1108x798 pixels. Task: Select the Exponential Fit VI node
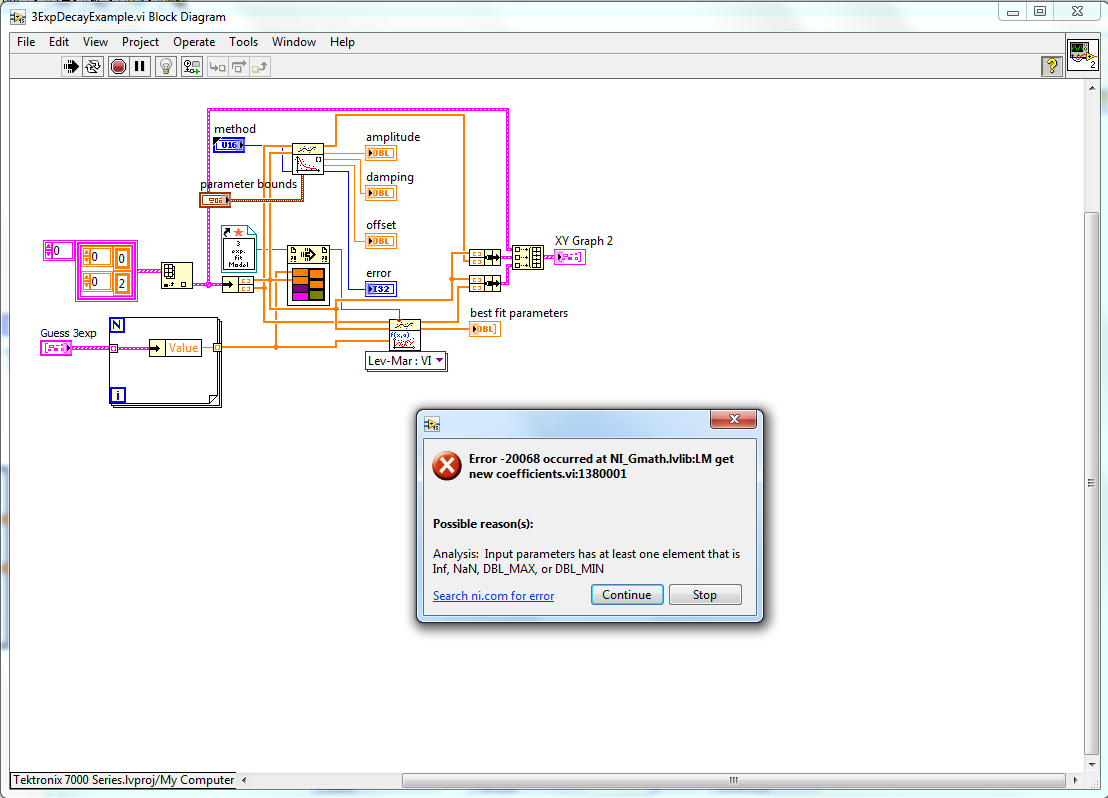308,159
